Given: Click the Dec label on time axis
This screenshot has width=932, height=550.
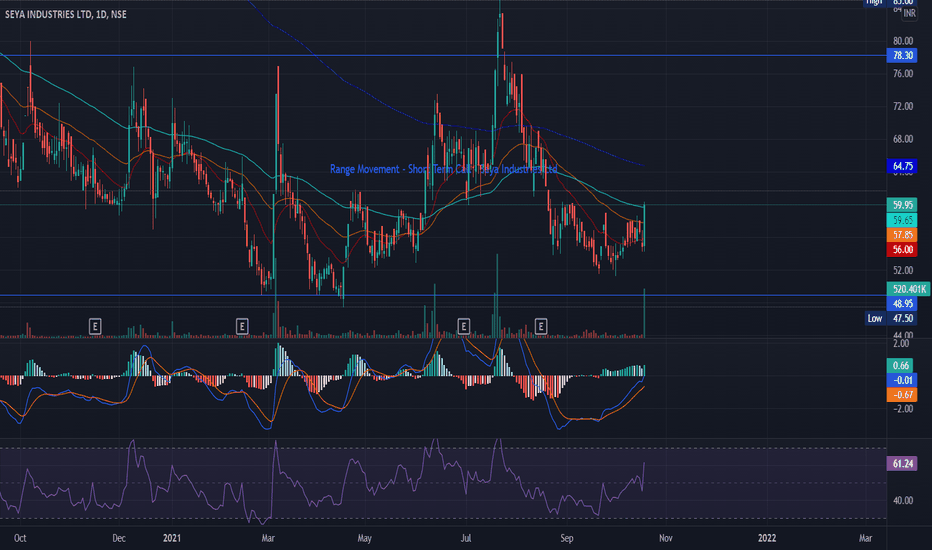Looking at the screenshot, I should [119, 538].
